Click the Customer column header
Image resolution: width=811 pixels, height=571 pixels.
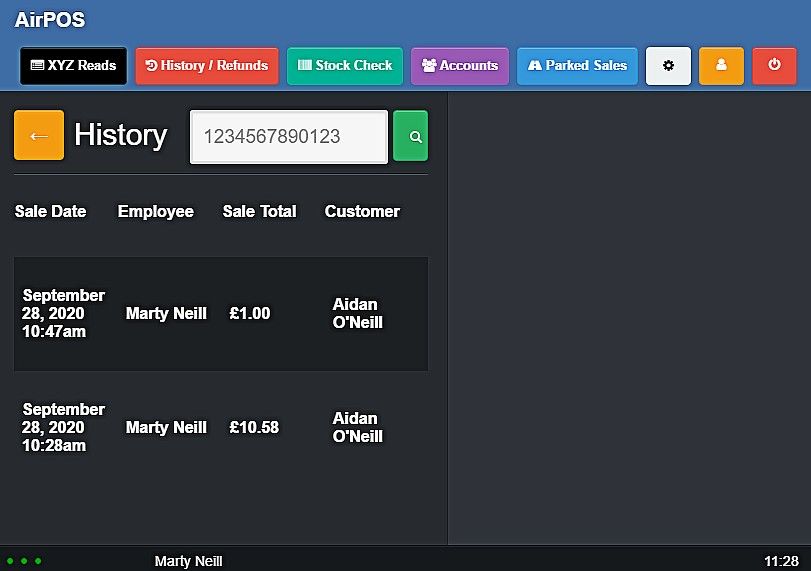(x=362, y=211)
